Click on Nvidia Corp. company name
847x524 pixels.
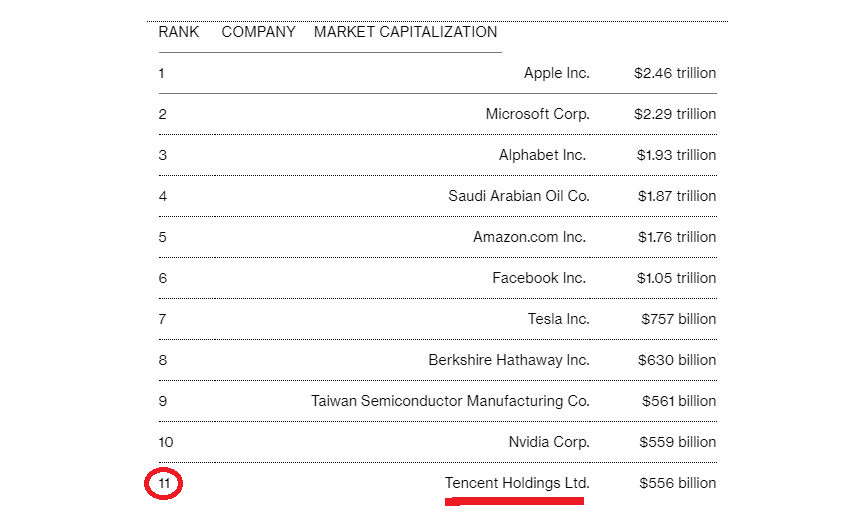[549, 442]
